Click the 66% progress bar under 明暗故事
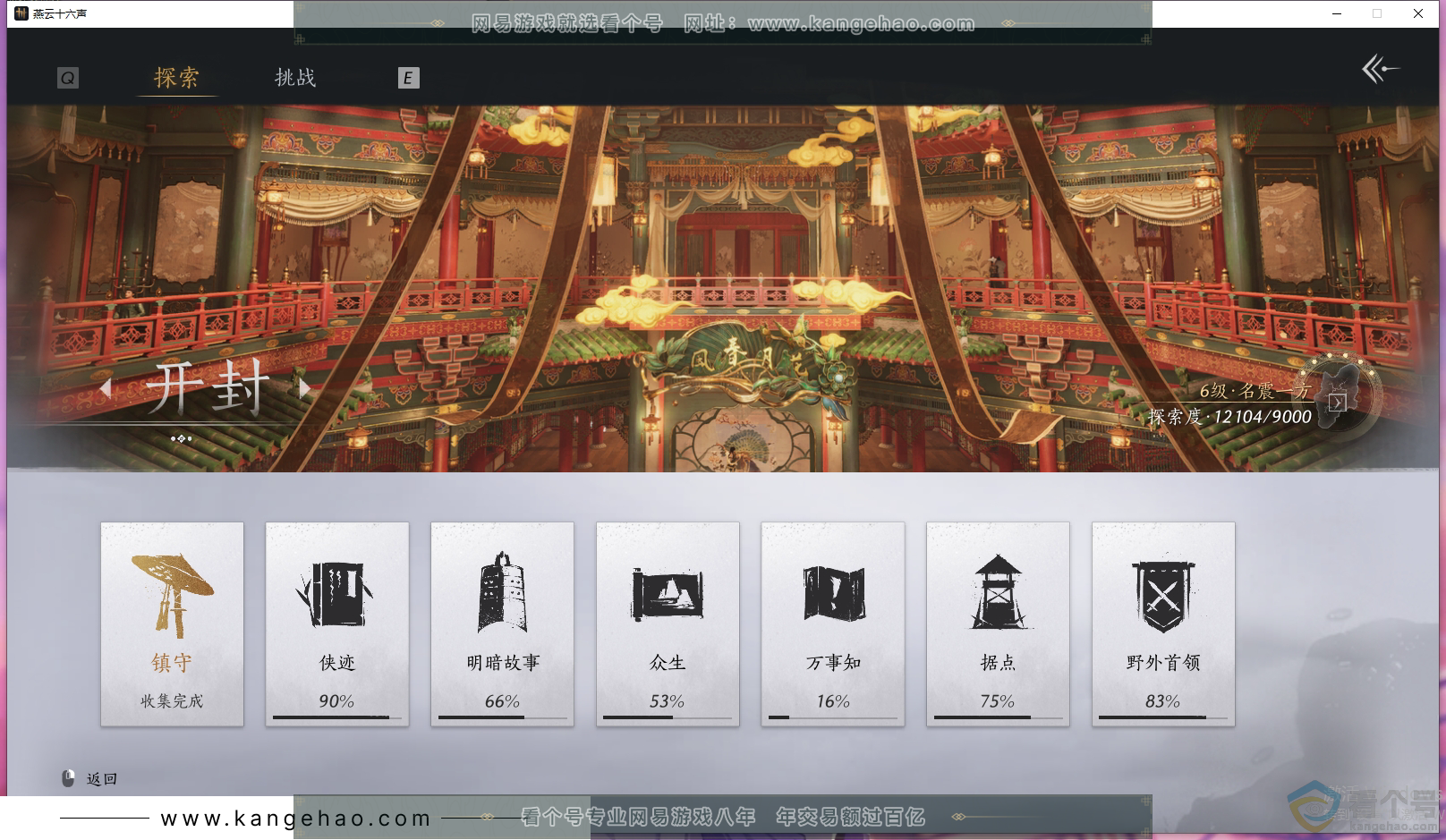The width and height of the screenshot is (1446, 840). (x=503, y=717)
